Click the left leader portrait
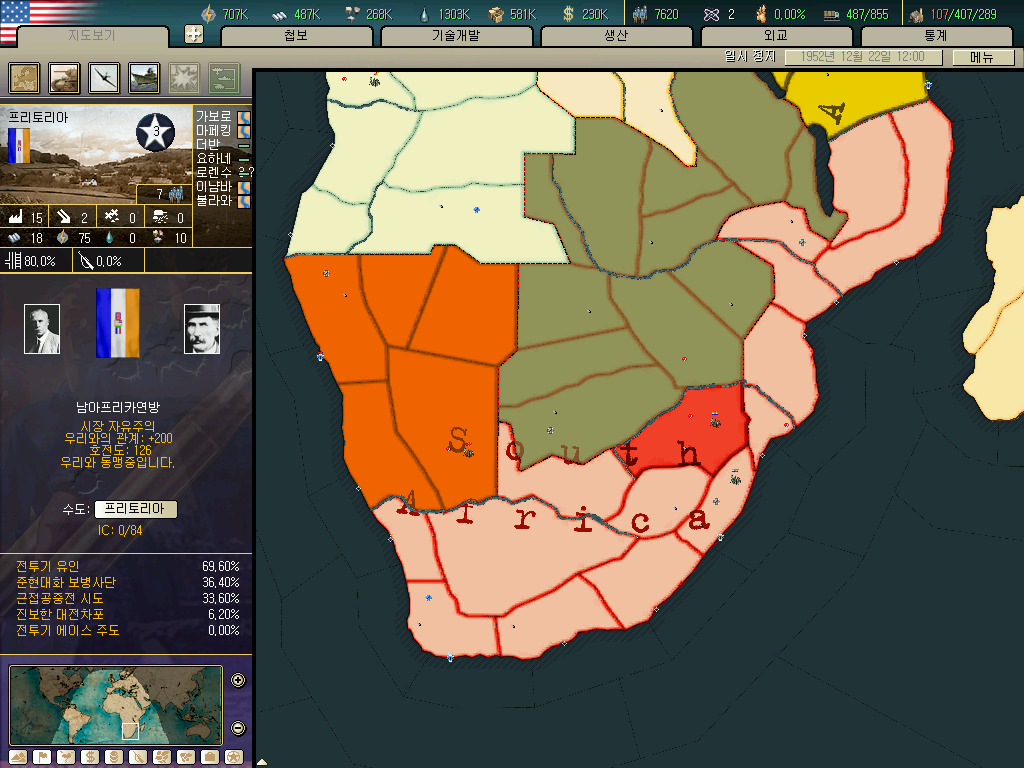Viewport: 1024px width, 768px height. pos(42,328)
